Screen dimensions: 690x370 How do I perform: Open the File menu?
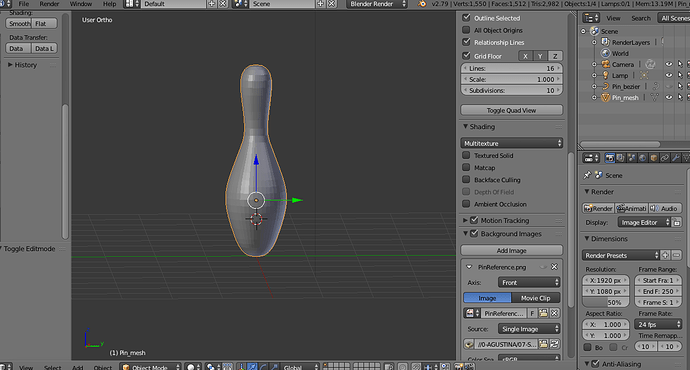click(24, 4)
